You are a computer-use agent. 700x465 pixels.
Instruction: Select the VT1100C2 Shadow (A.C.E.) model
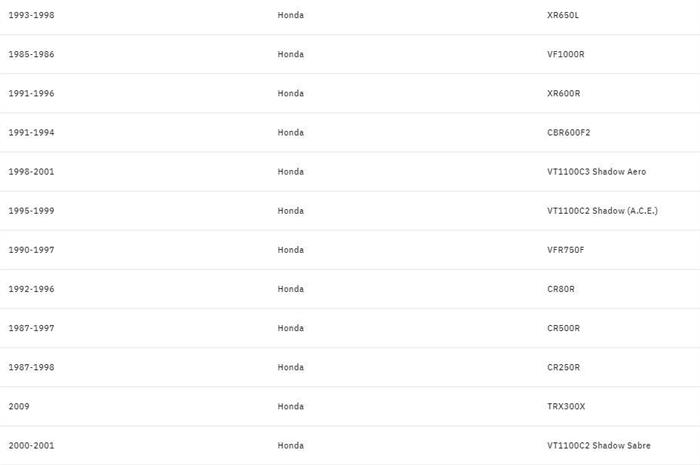point(602,210)
